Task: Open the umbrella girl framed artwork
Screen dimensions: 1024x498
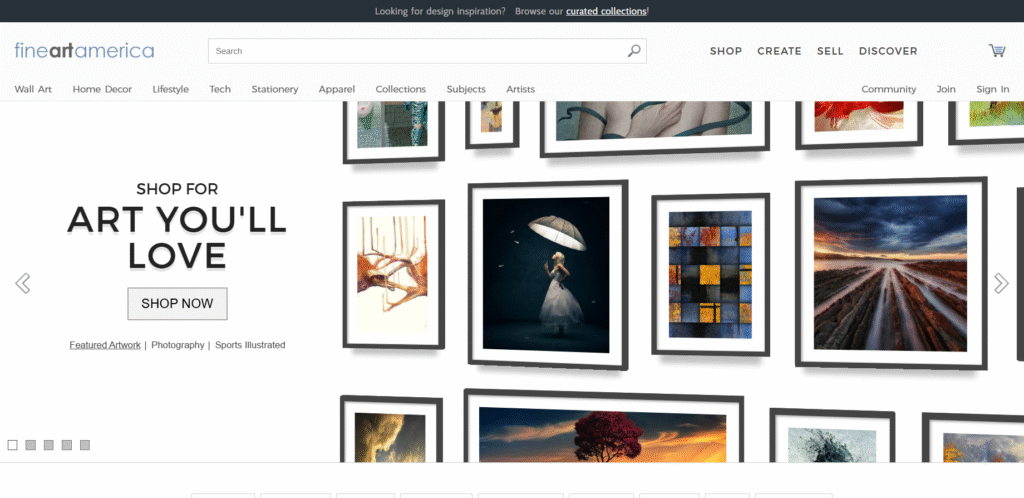Action: (x=547, y=273)
